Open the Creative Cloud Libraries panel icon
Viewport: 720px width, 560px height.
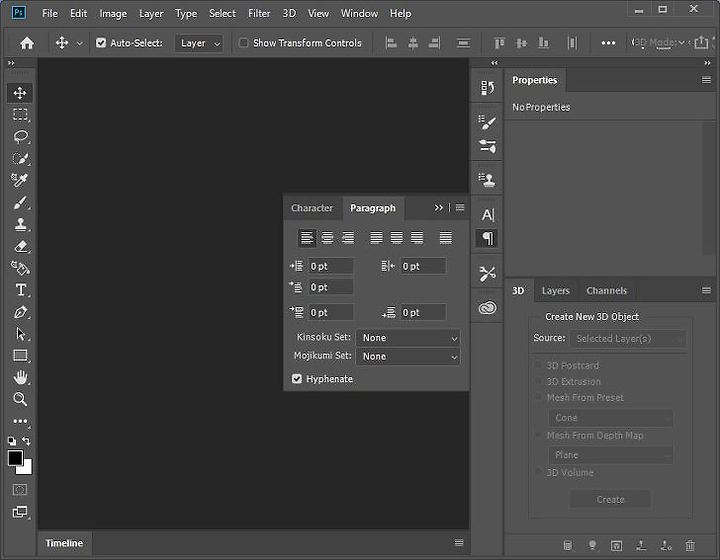click(x=487, y=308)
